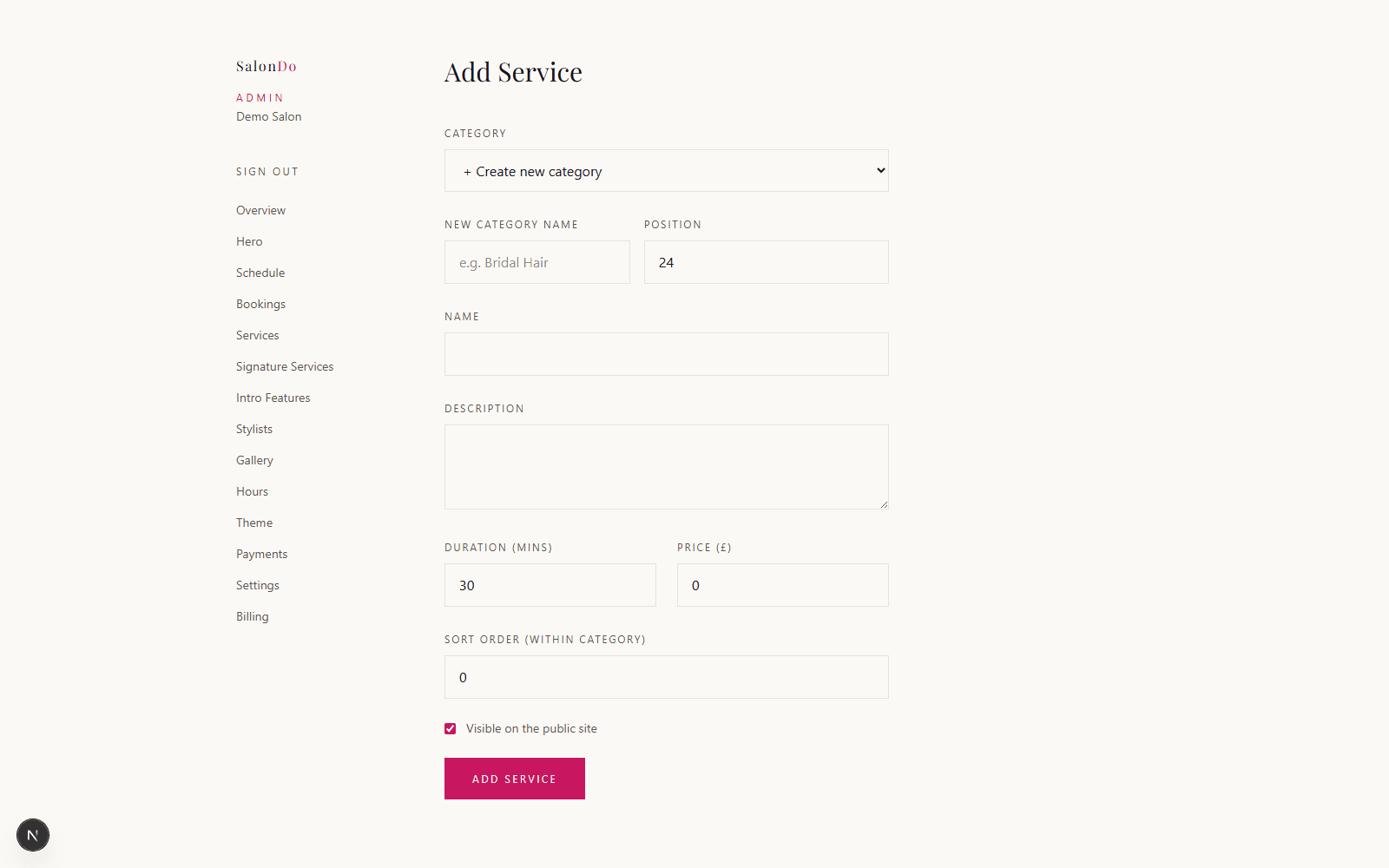Click the SalonDo logo
Screen dimensions: 1389x868
point(267,66)
